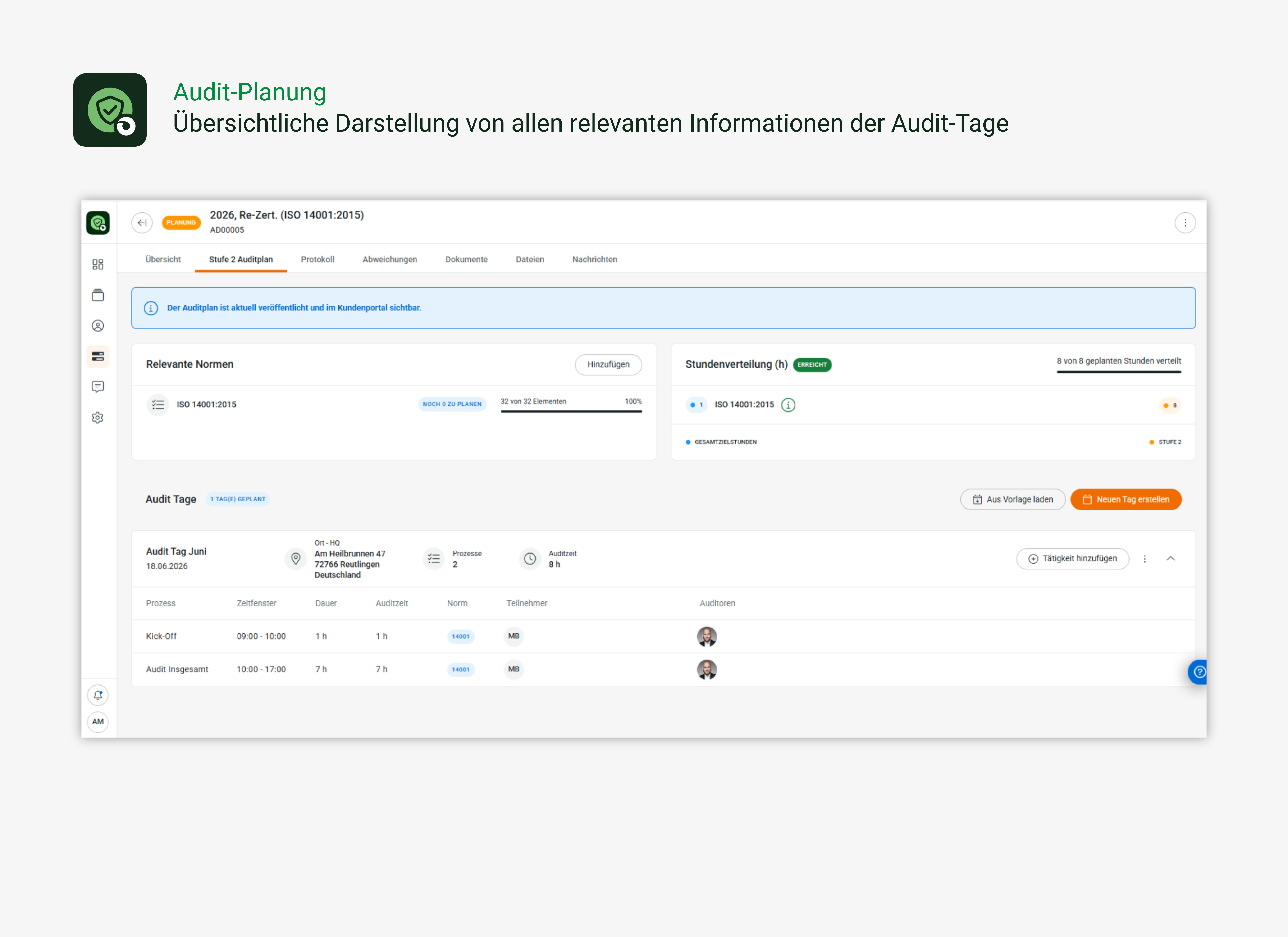1288x938 pixels.
Task: Click the Auditoren column header
Action: point(717,604)
